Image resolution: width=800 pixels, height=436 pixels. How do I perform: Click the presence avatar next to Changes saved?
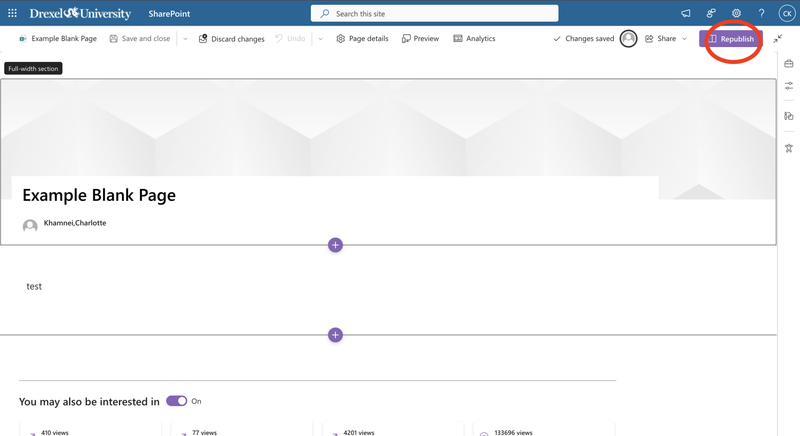tap(629, 39)
